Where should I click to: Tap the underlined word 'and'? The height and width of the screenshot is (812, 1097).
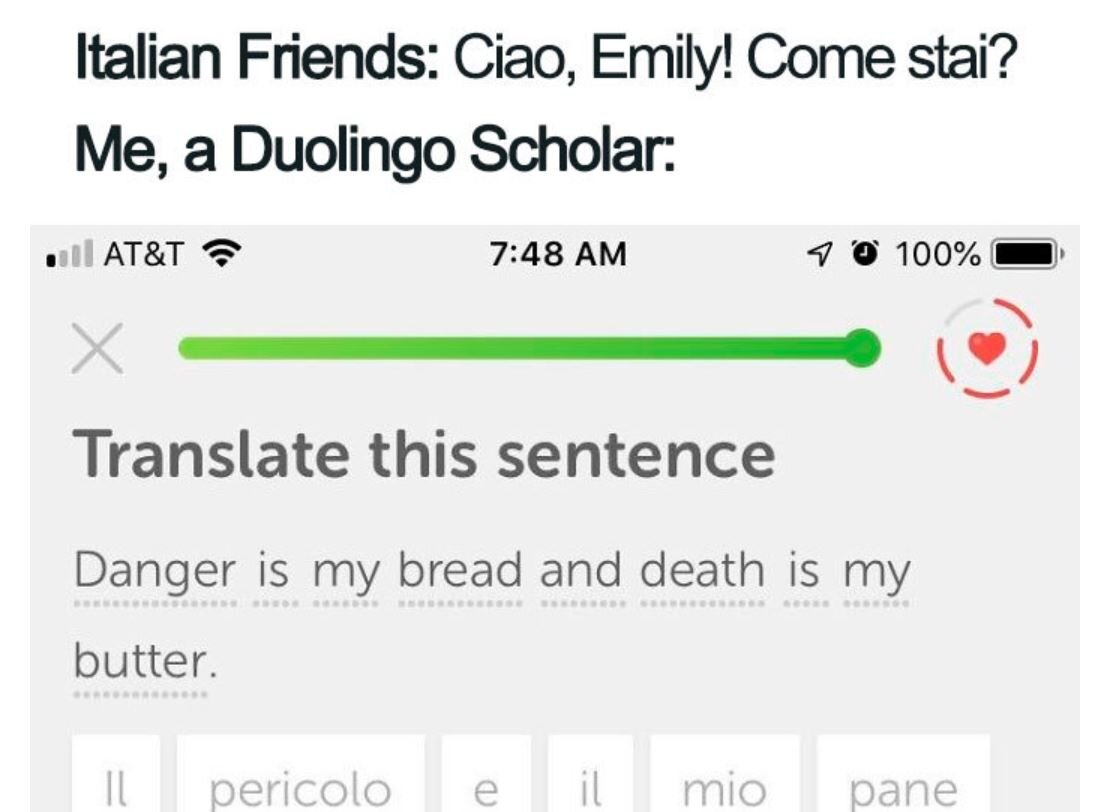[x=583, y=571]
